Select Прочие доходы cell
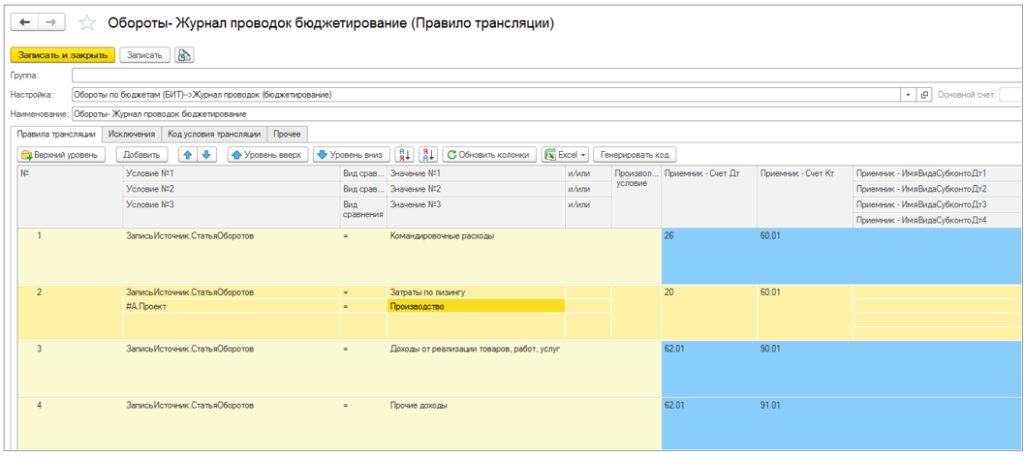The width and height of the screenshot is (1024, 459). pos(476,405)
